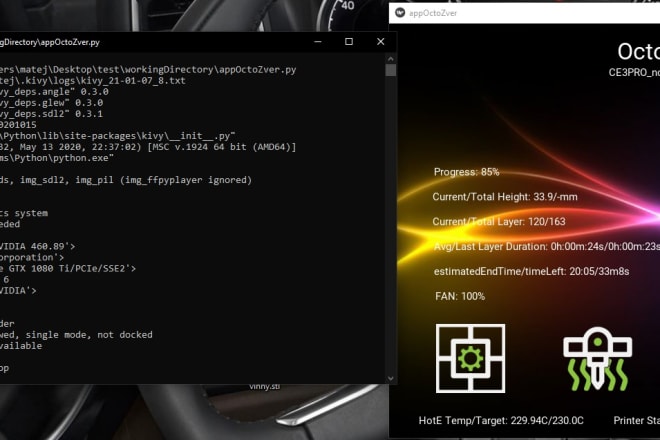660x440 pixels.
Task: Click the "CE3PRO_n" file name text
Action: point(634,72)
